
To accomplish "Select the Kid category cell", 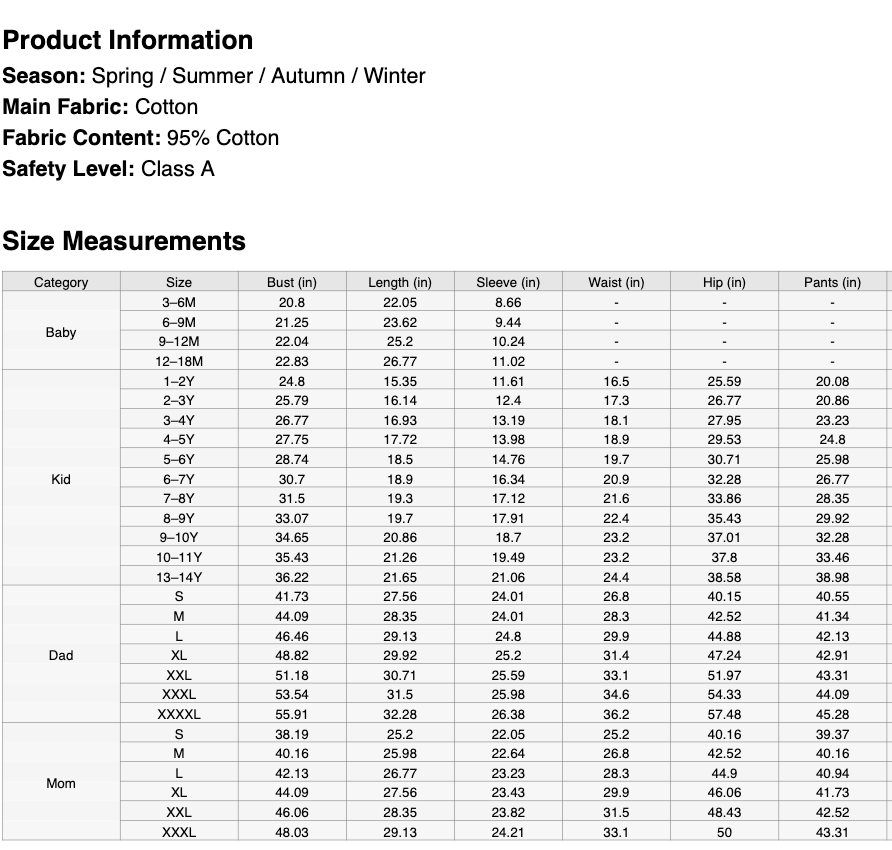I will click(x=61, y=479).
